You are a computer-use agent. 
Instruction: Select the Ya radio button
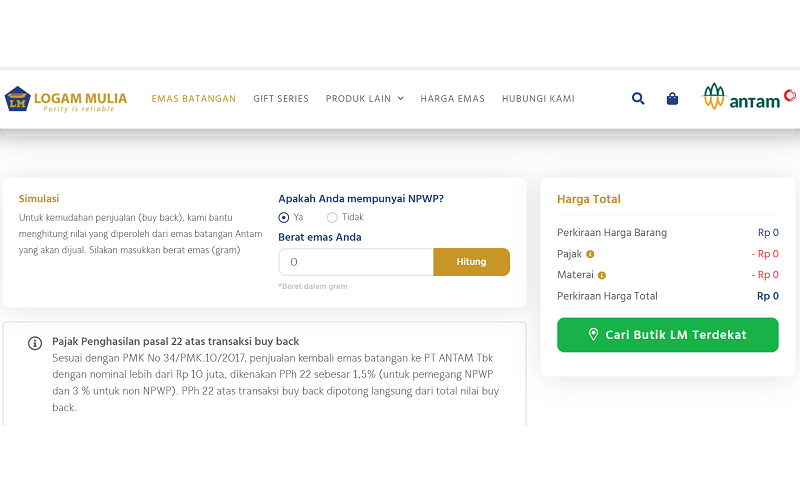tap(284, 217)
